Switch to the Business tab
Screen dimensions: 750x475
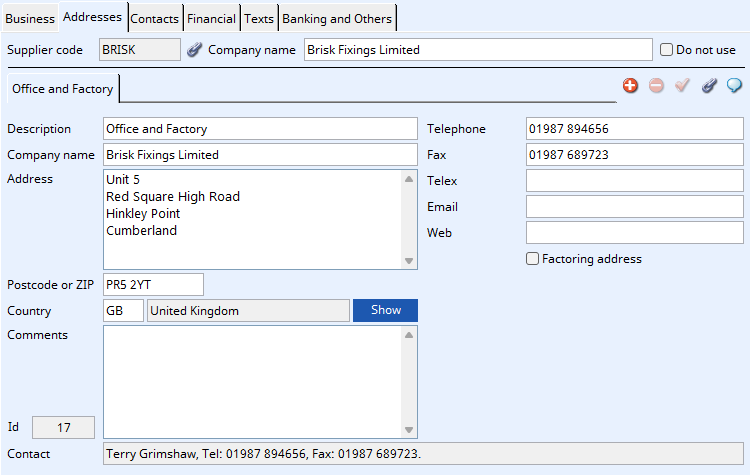click(x=30, y=19)
